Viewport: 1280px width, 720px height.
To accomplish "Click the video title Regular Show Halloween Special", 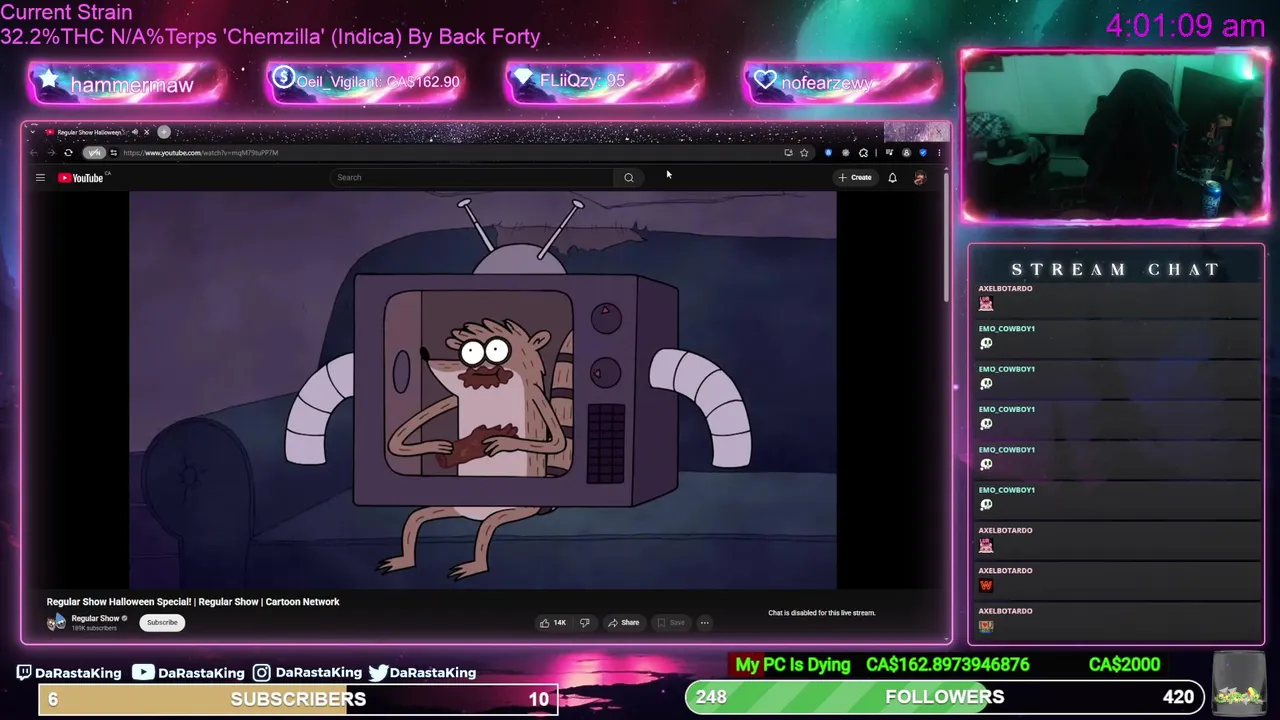I will pos(193,602).
